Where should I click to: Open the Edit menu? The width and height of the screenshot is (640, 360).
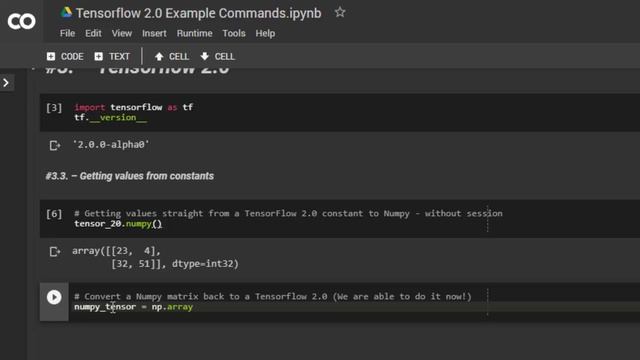pos(93,33)
